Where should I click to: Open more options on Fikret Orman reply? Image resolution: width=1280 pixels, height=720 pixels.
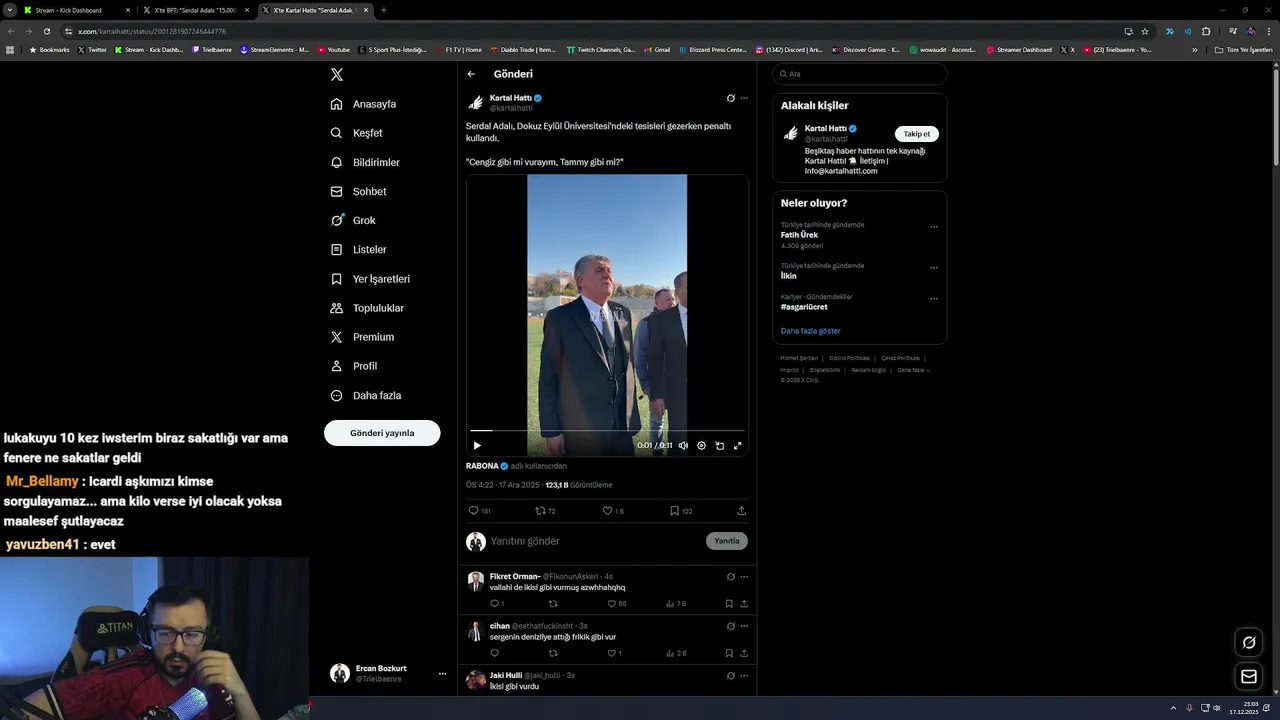(744, 577)
